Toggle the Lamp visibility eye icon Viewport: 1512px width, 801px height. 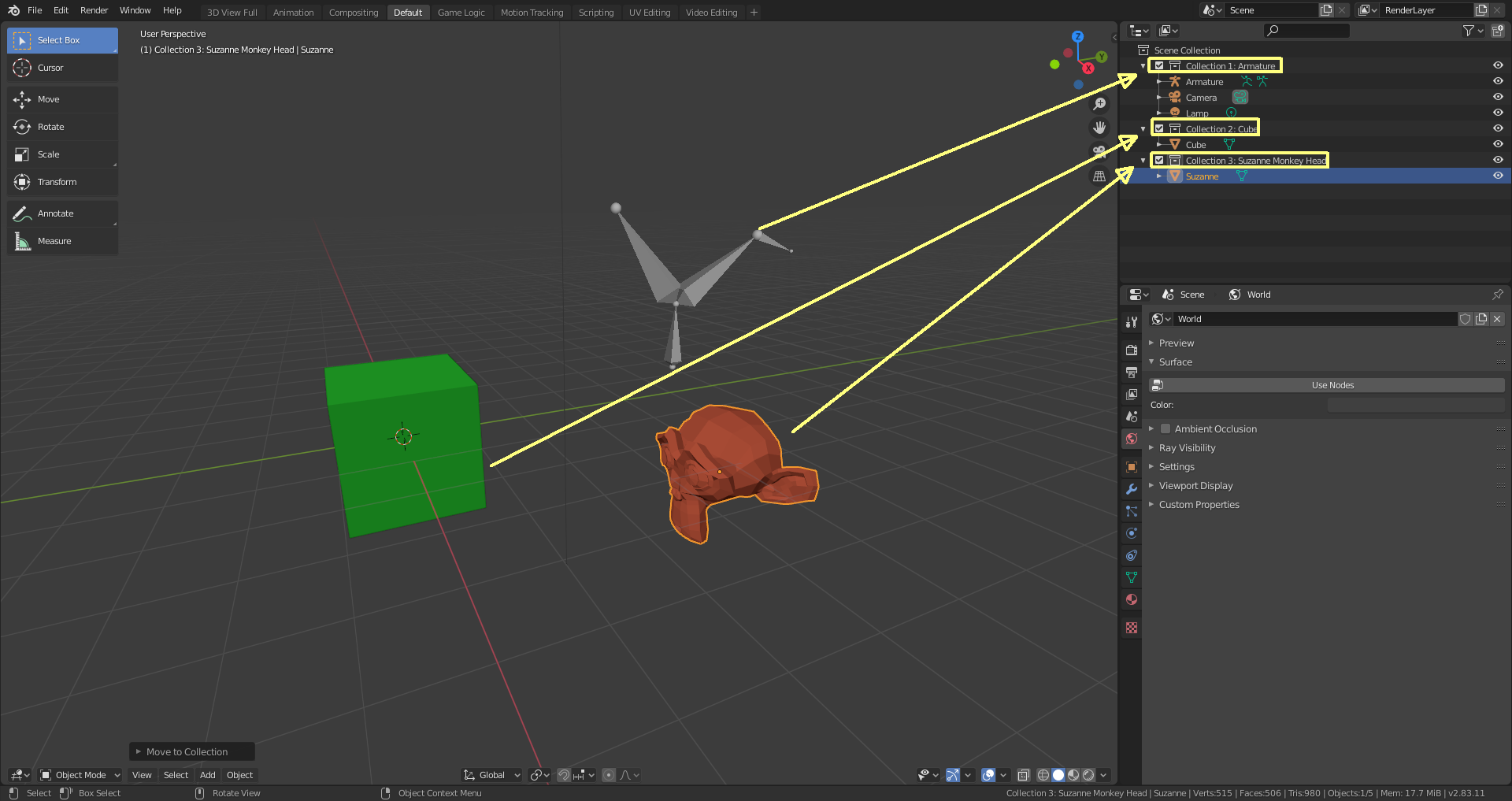click(x=1498, y=113)
